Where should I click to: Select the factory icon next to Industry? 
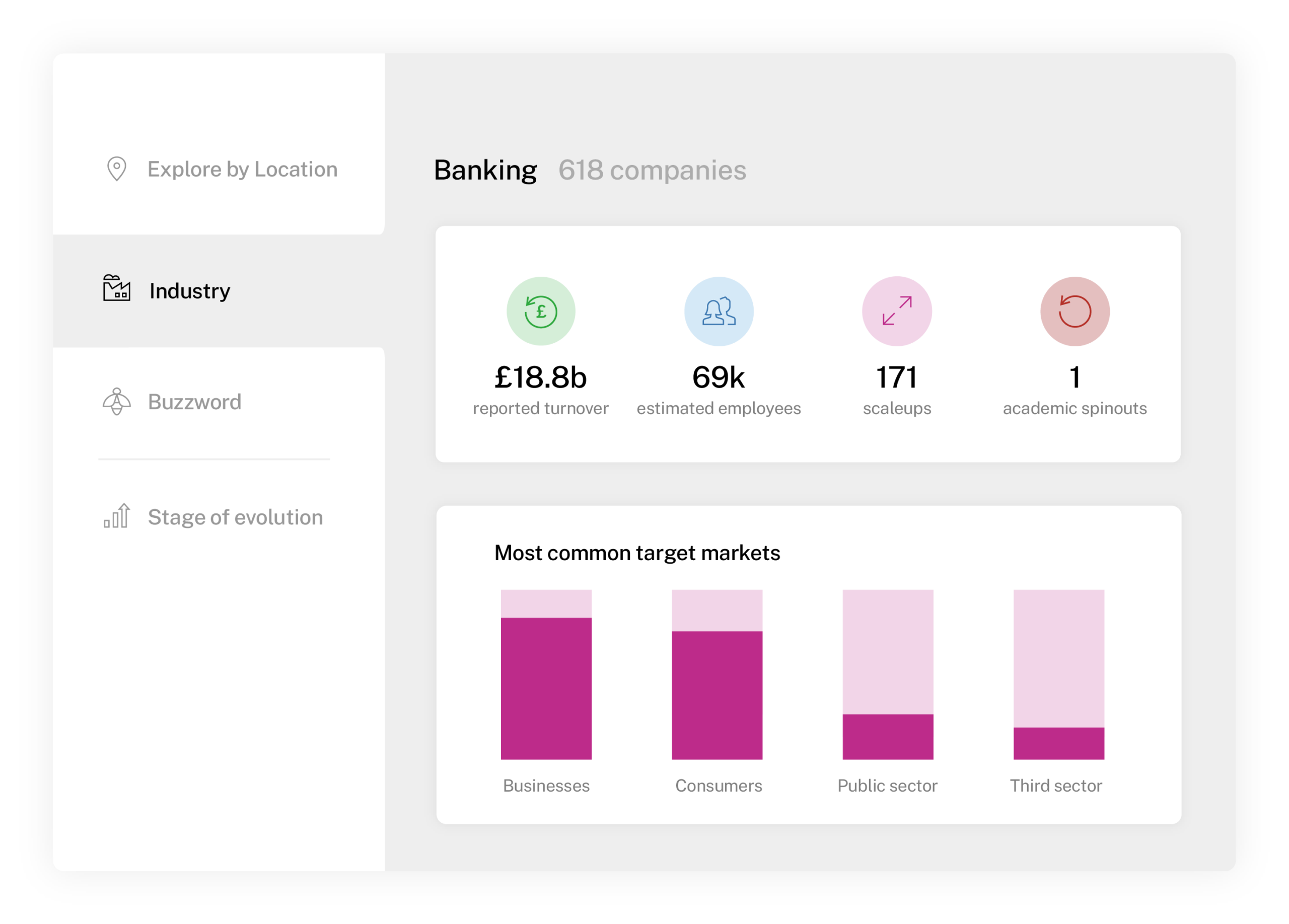coord(115,290)
